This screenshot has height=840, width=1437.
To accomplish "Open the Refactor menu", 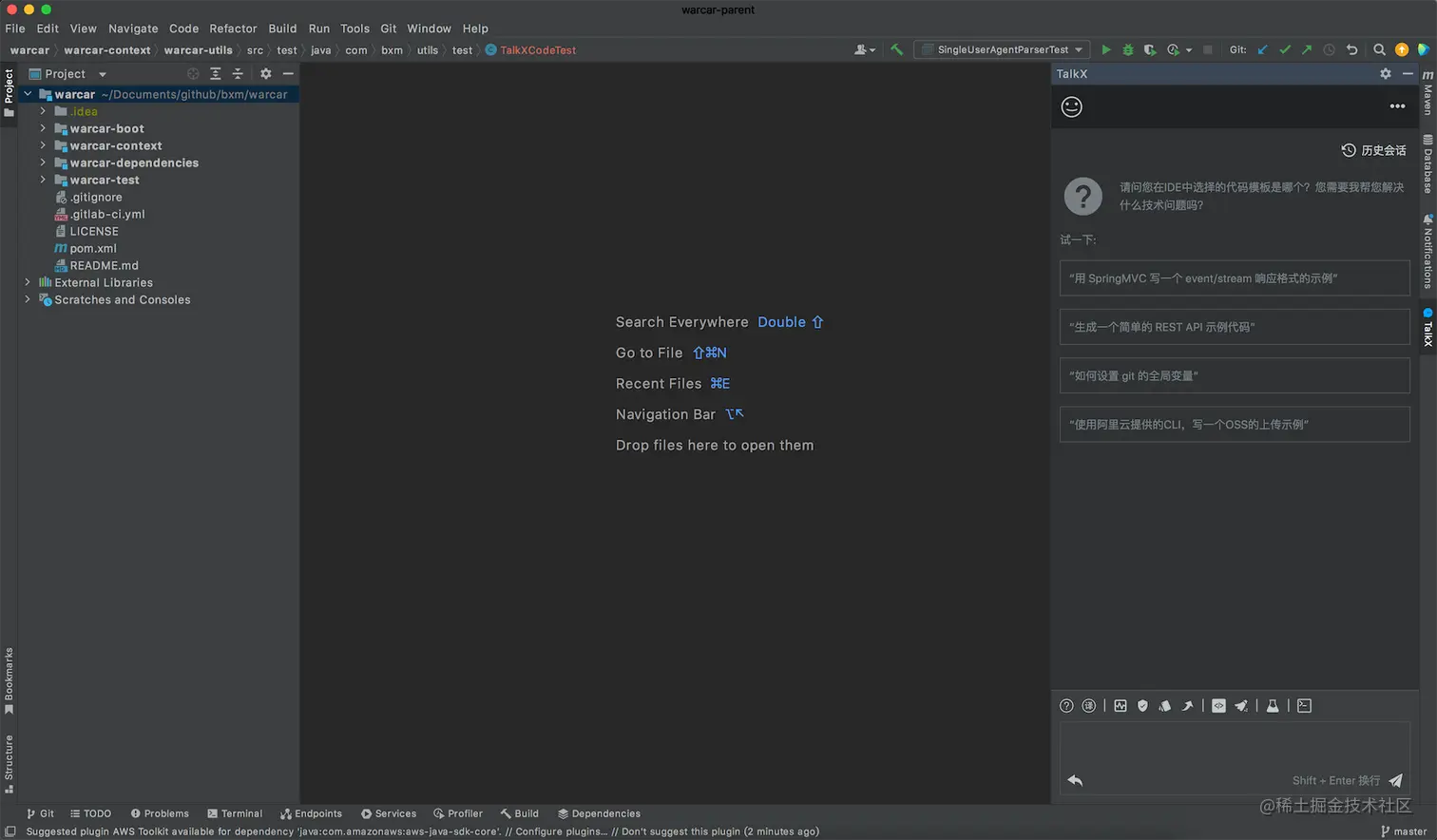I will point(233,29).
